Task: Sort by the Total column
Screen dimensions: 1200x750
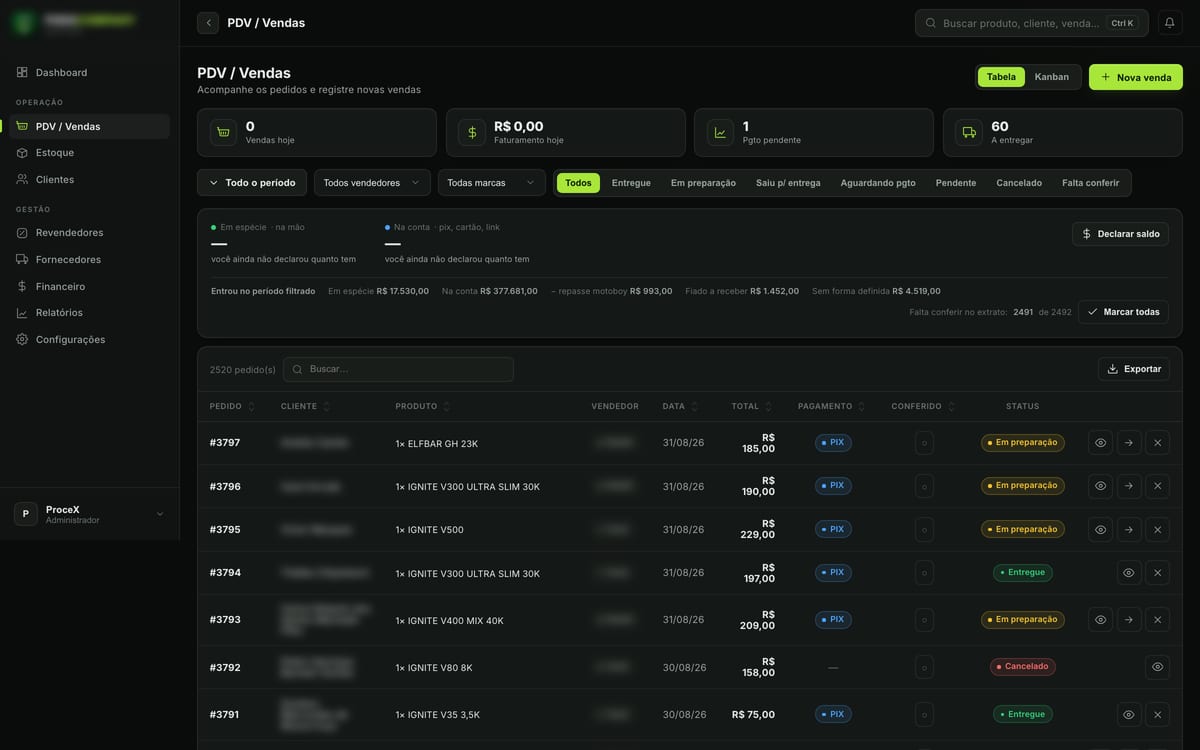Action: 752,406
